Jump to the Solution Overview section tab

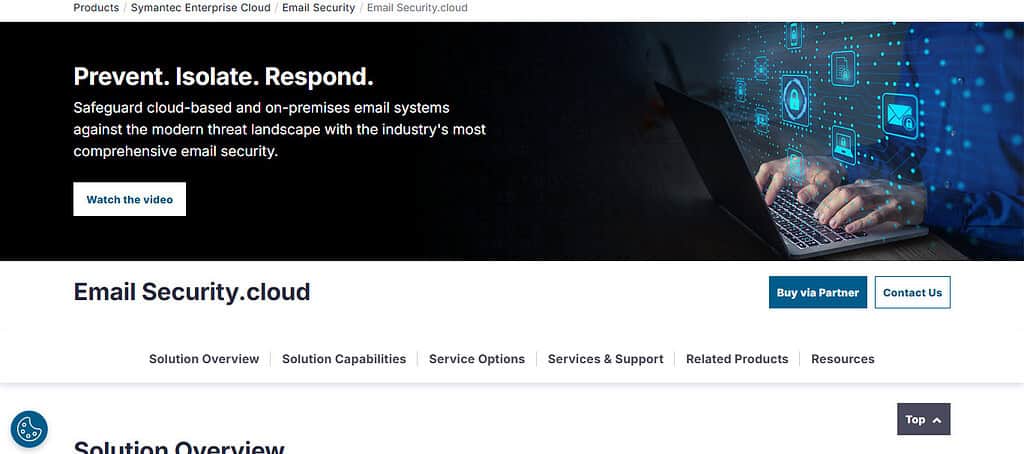tap(204, 359)
